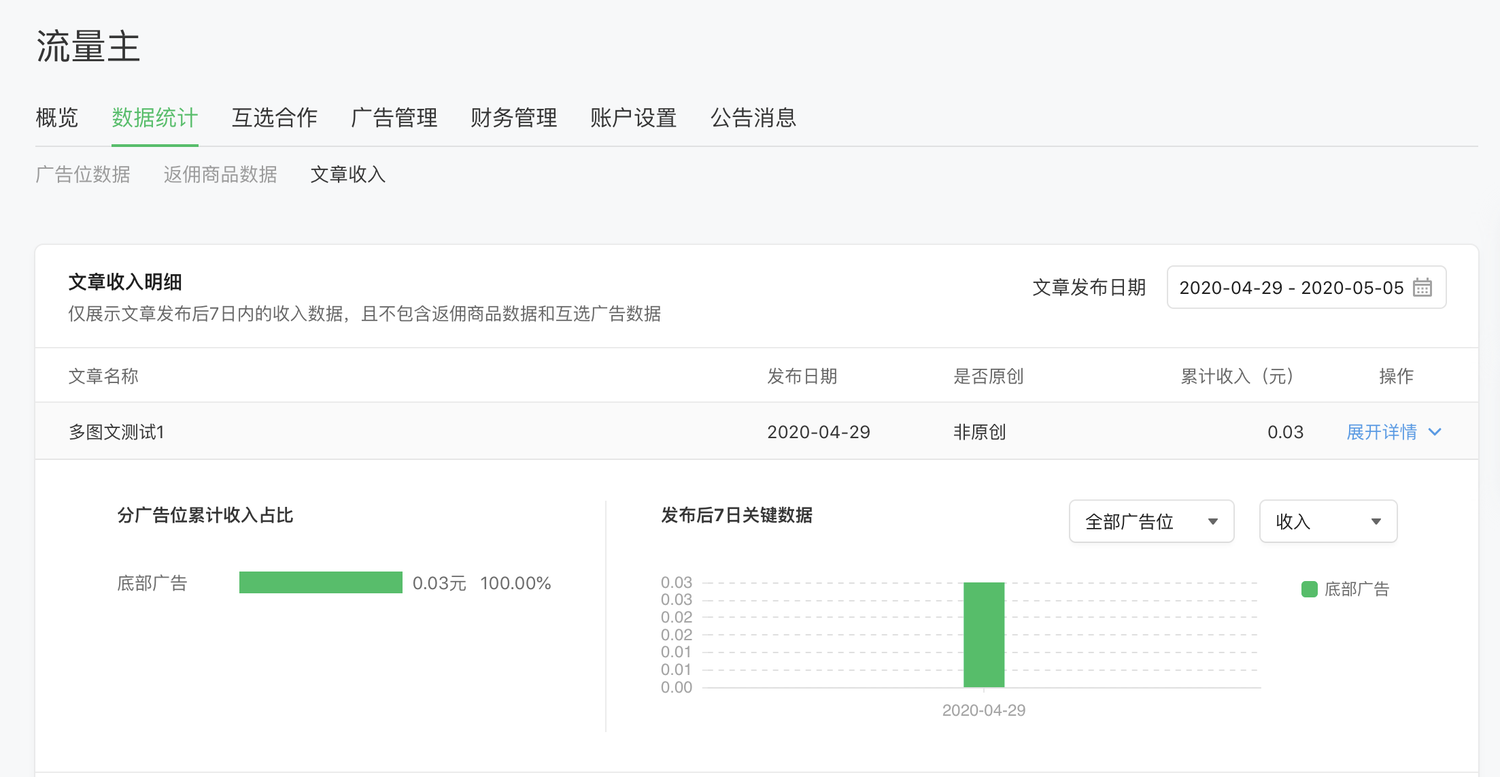
Task: Toggle the 底部广告 legend marker
Action: point(1309,589)
